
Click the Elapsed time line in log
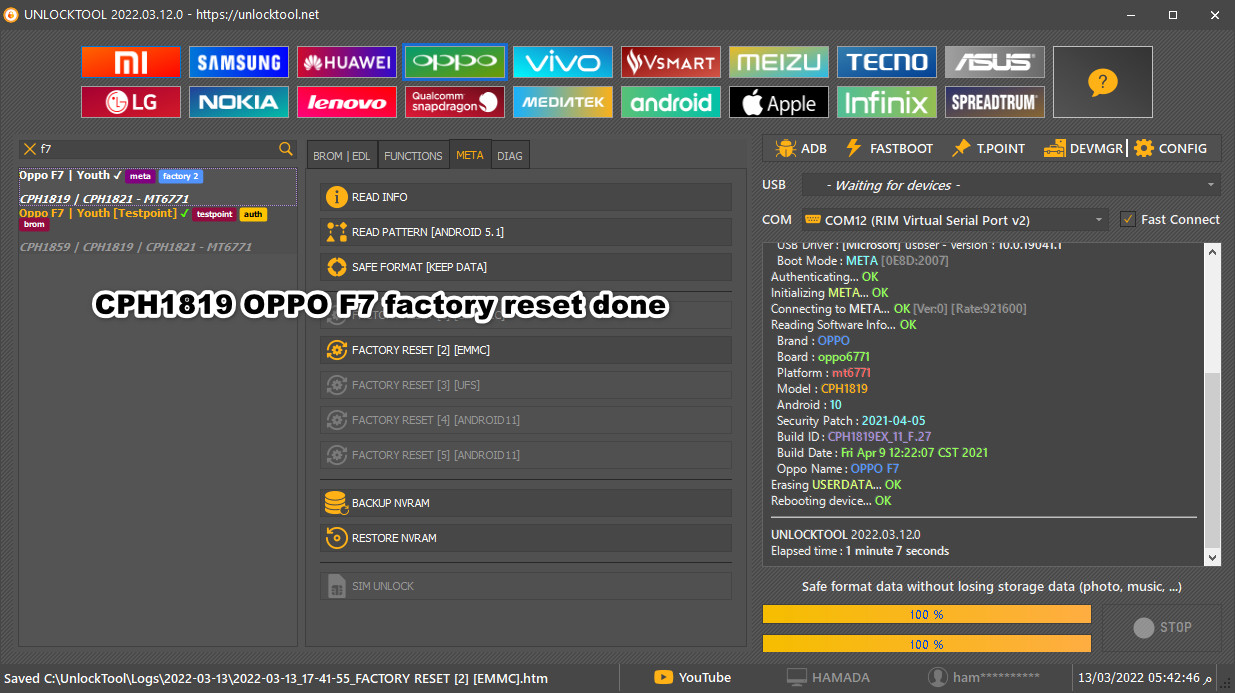(860, 551)
